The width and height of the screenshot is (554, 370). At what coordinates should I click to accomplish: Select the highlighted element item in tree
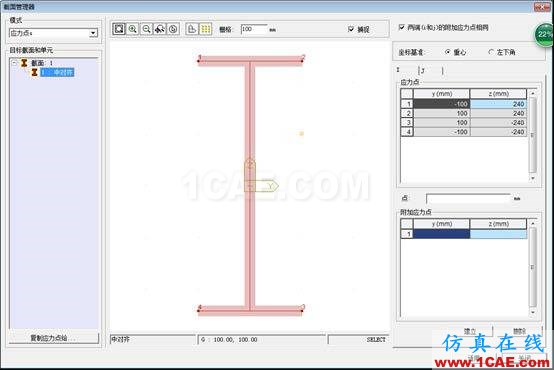pyautogui.click(x=57, y=72)
